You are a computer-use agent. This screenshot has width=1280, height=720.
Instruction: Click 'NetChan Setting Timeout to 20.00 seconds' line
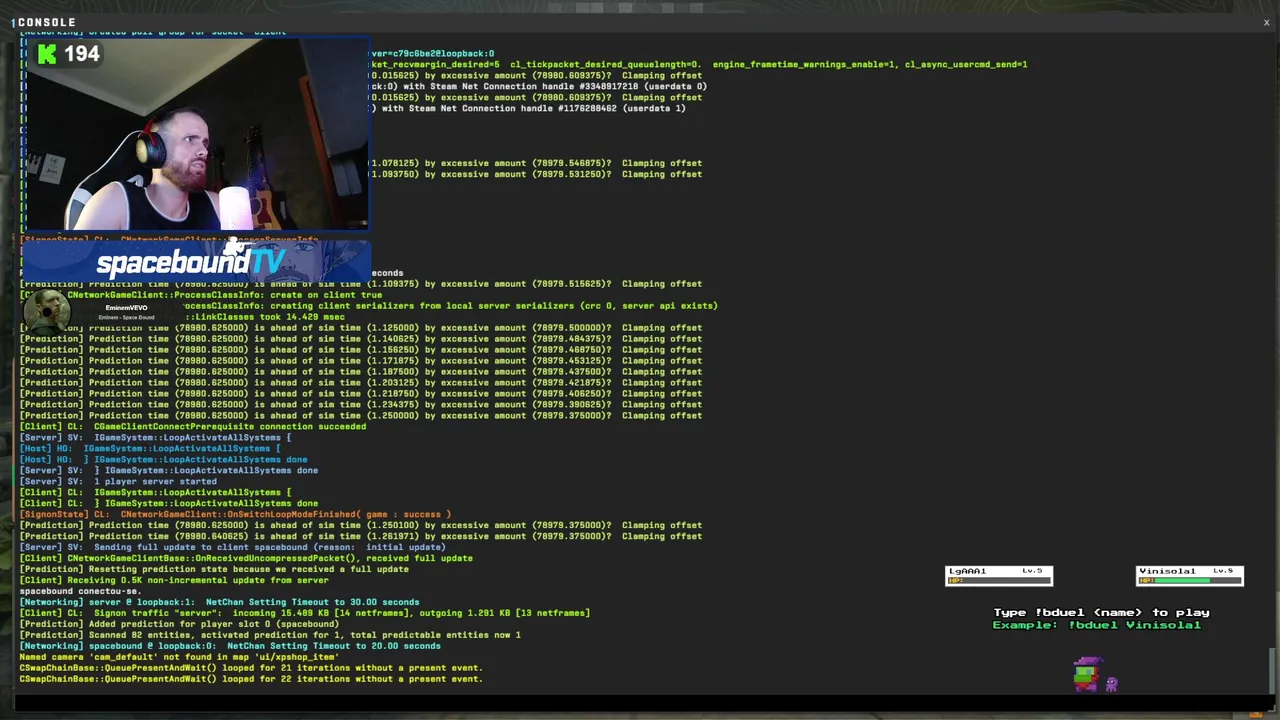tap(230, 647)
